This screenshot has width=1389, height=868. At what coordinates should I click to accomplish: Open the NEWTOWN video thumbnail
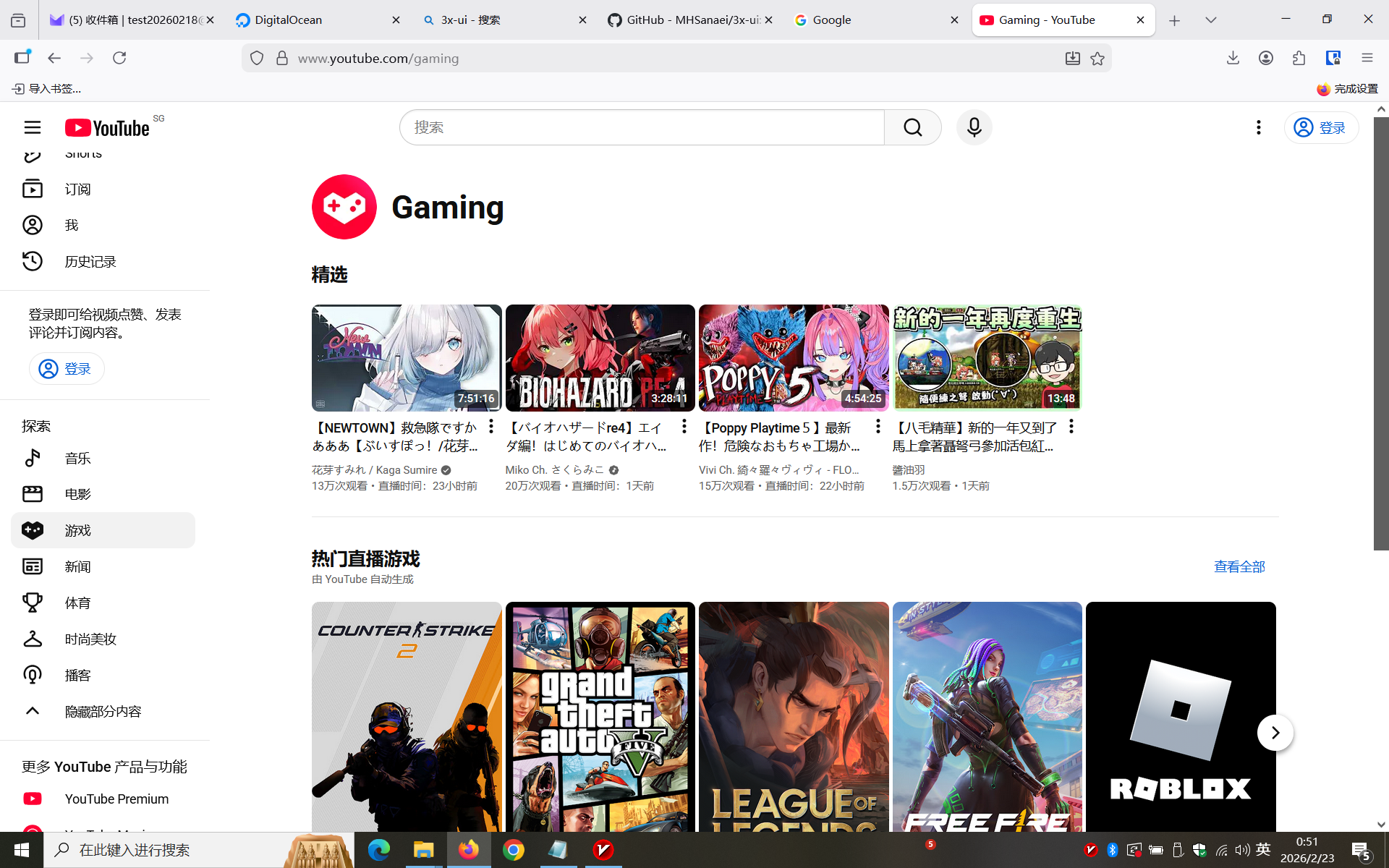click(x=407, y=358)
